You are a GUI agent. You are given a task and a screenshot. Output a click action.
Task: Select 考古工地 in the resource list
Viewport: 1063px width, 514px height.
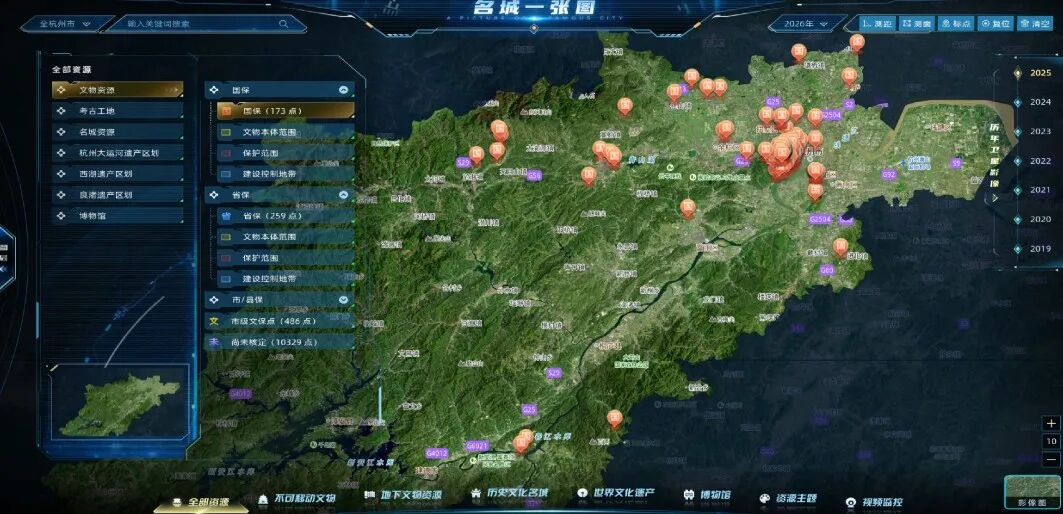tap(117, 111)
